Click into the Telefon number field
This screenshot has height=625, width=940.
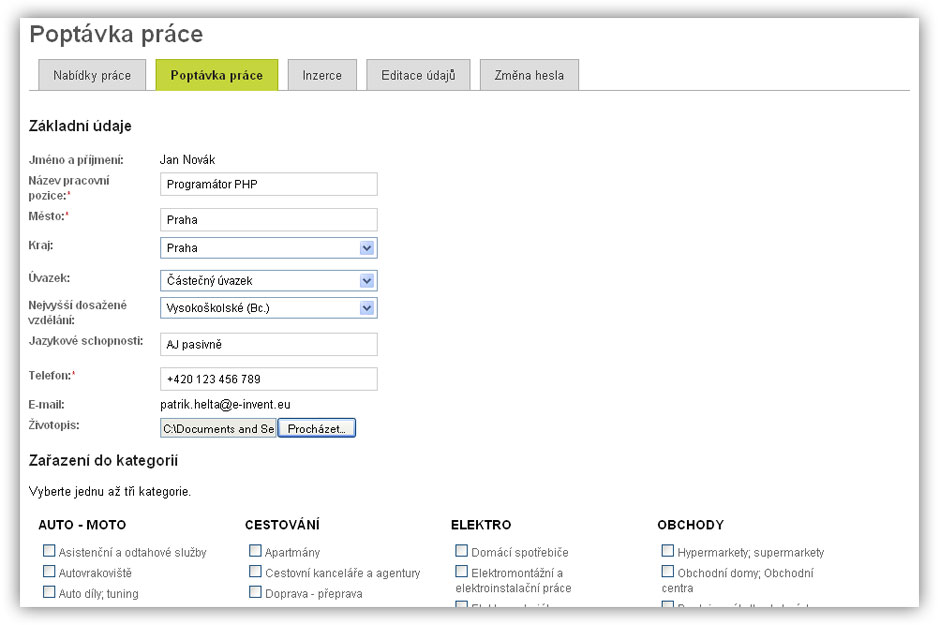(268, 379)
